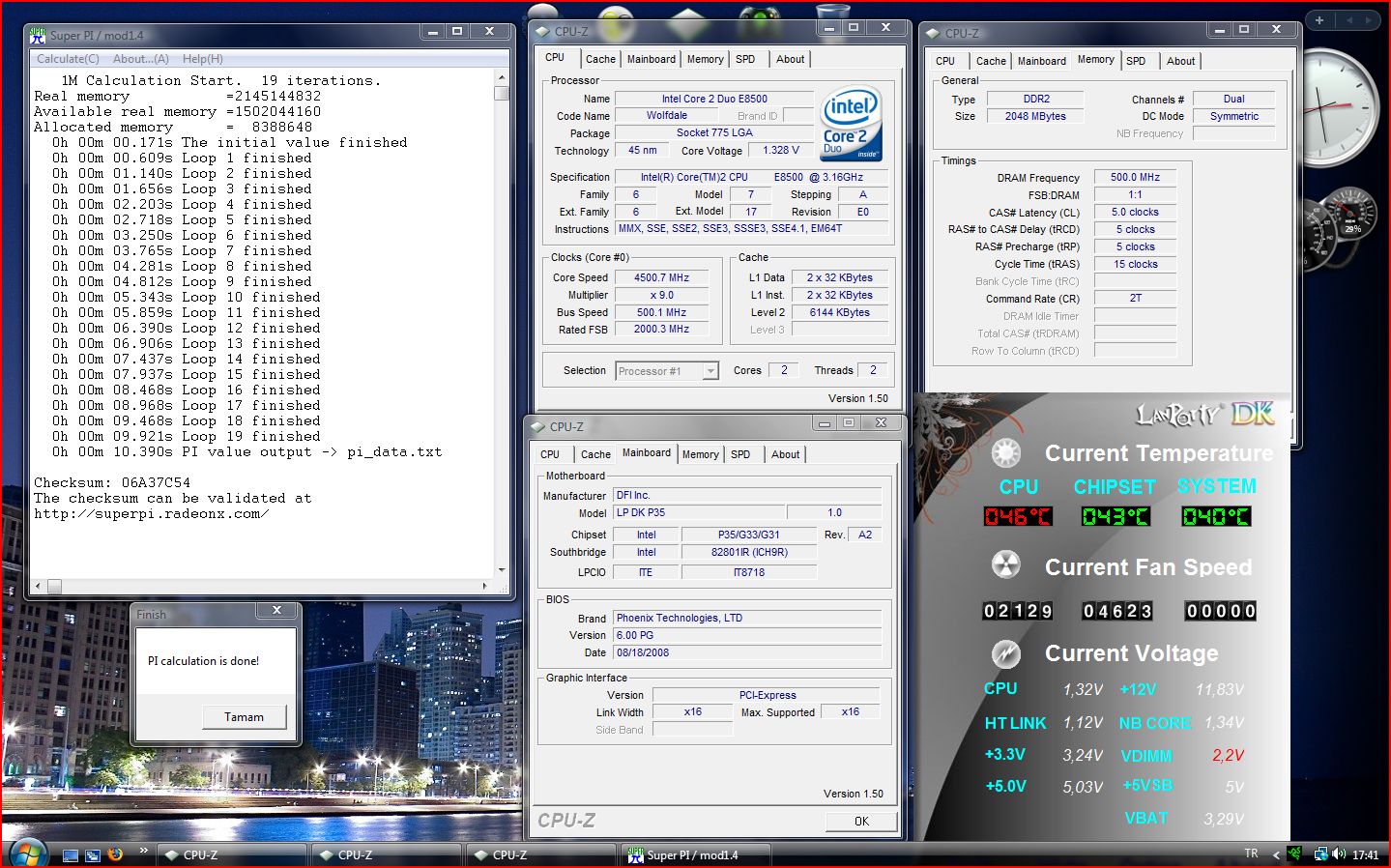The image size is (1391, 868).
Task: Click Show Desktop quick launch icon
Action: tap(70, 855)
